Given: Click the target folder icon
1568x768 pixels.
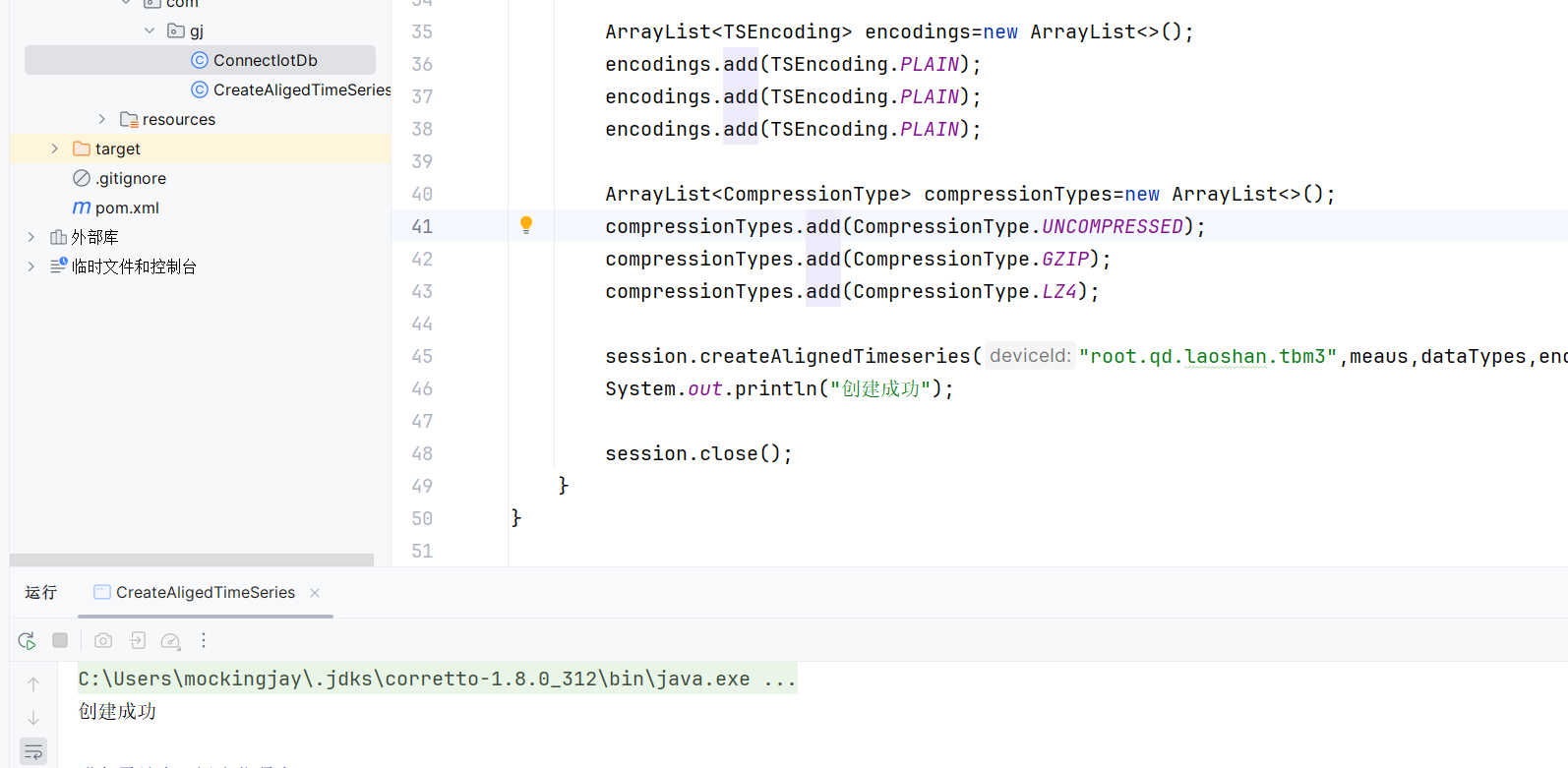Looking at the screenshot, I should (x=82, y=148).
